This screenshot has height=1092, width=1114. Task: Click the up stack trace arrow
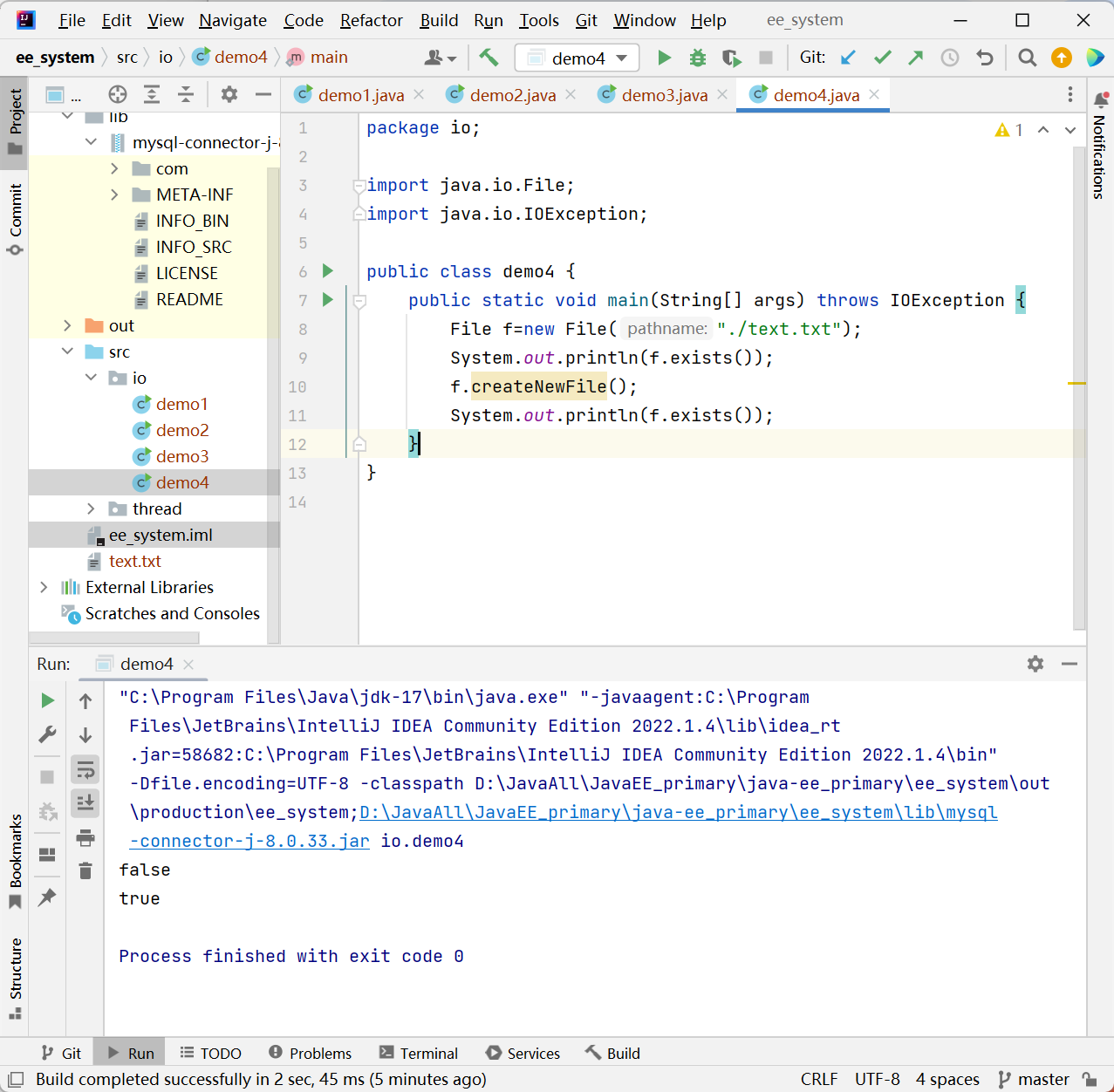pyautogui.click(x=85, y=700)
